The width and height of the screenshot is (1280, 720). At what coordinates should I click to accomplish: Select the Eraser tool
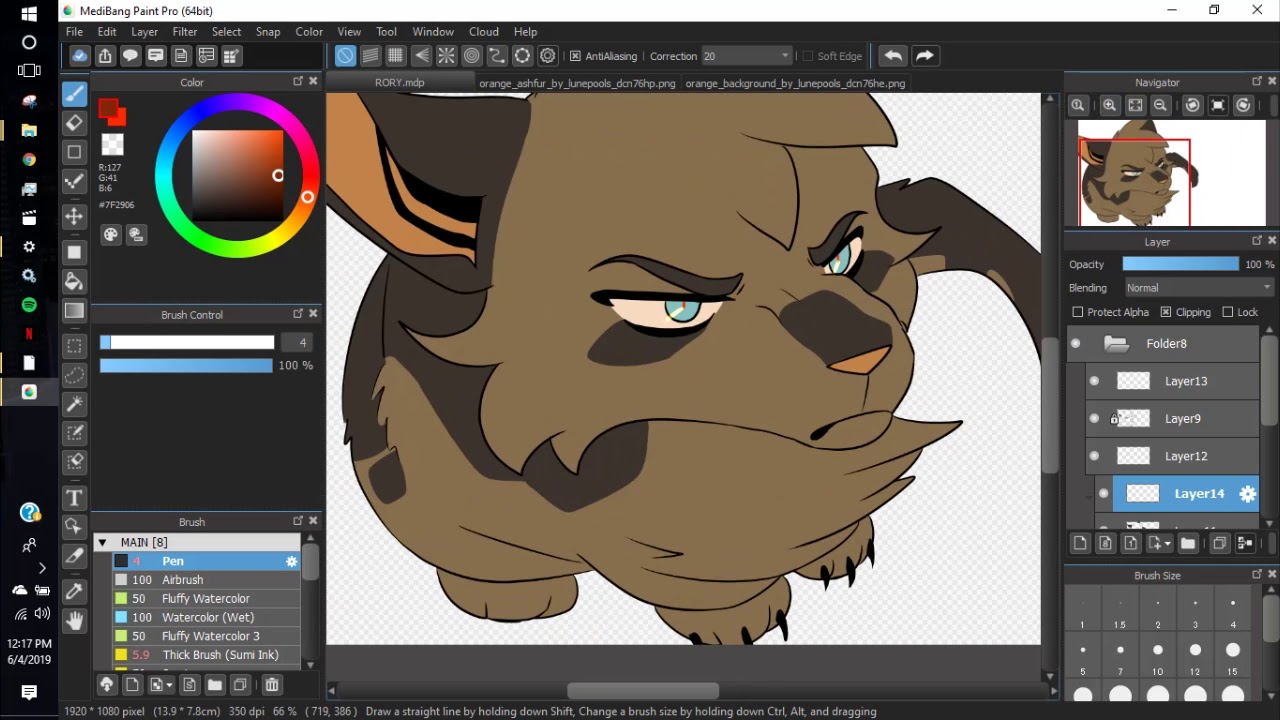[x=74, y=123]
